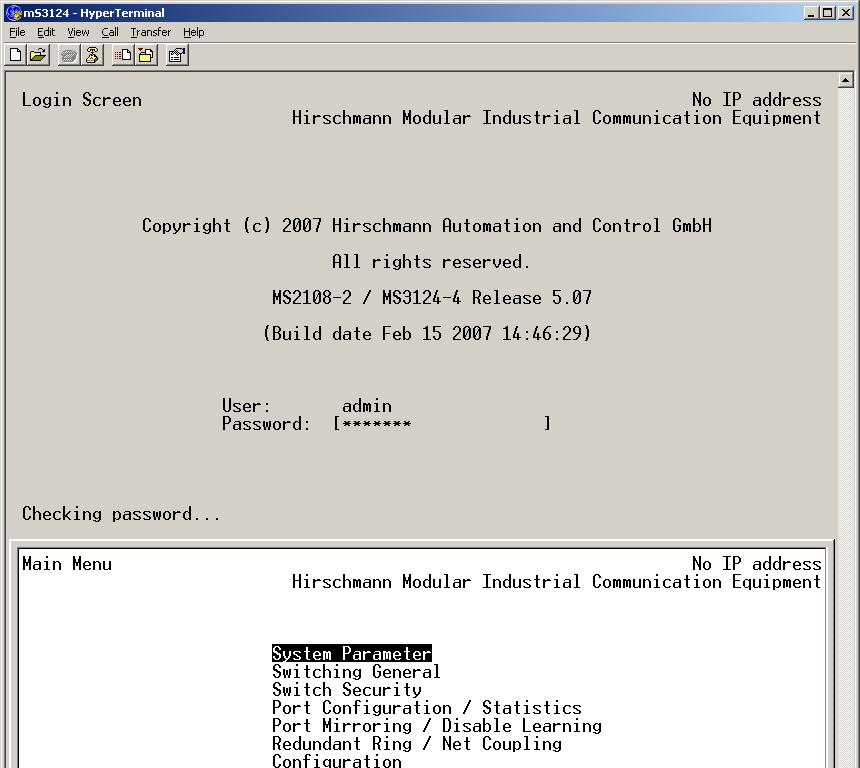
Task: Click the New connection toolbar icon
Action: tap(15, 56)
